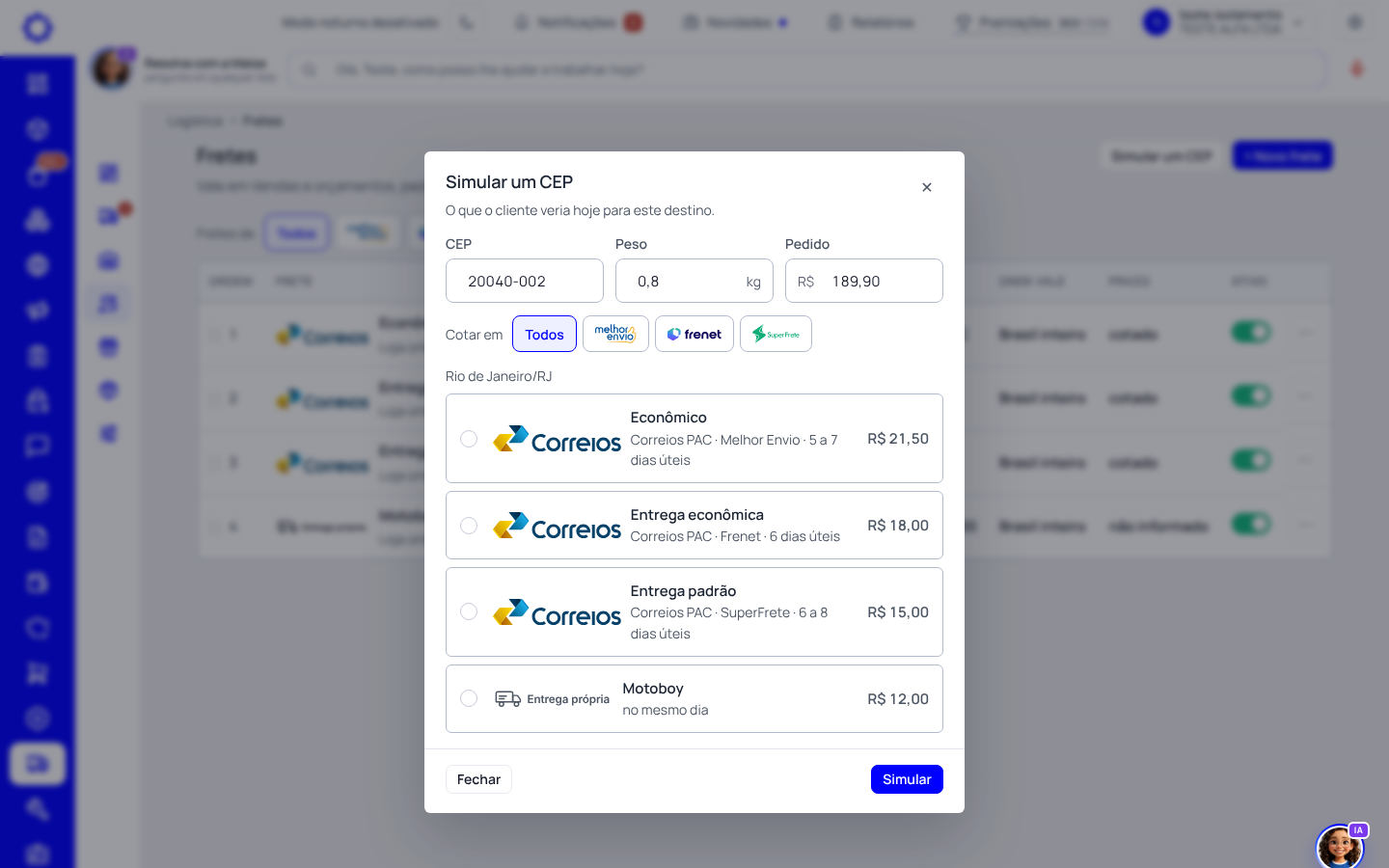Select the Entrega econômica radio option
Viewport: 1389px width, 868px height.
tap(469, 526)
